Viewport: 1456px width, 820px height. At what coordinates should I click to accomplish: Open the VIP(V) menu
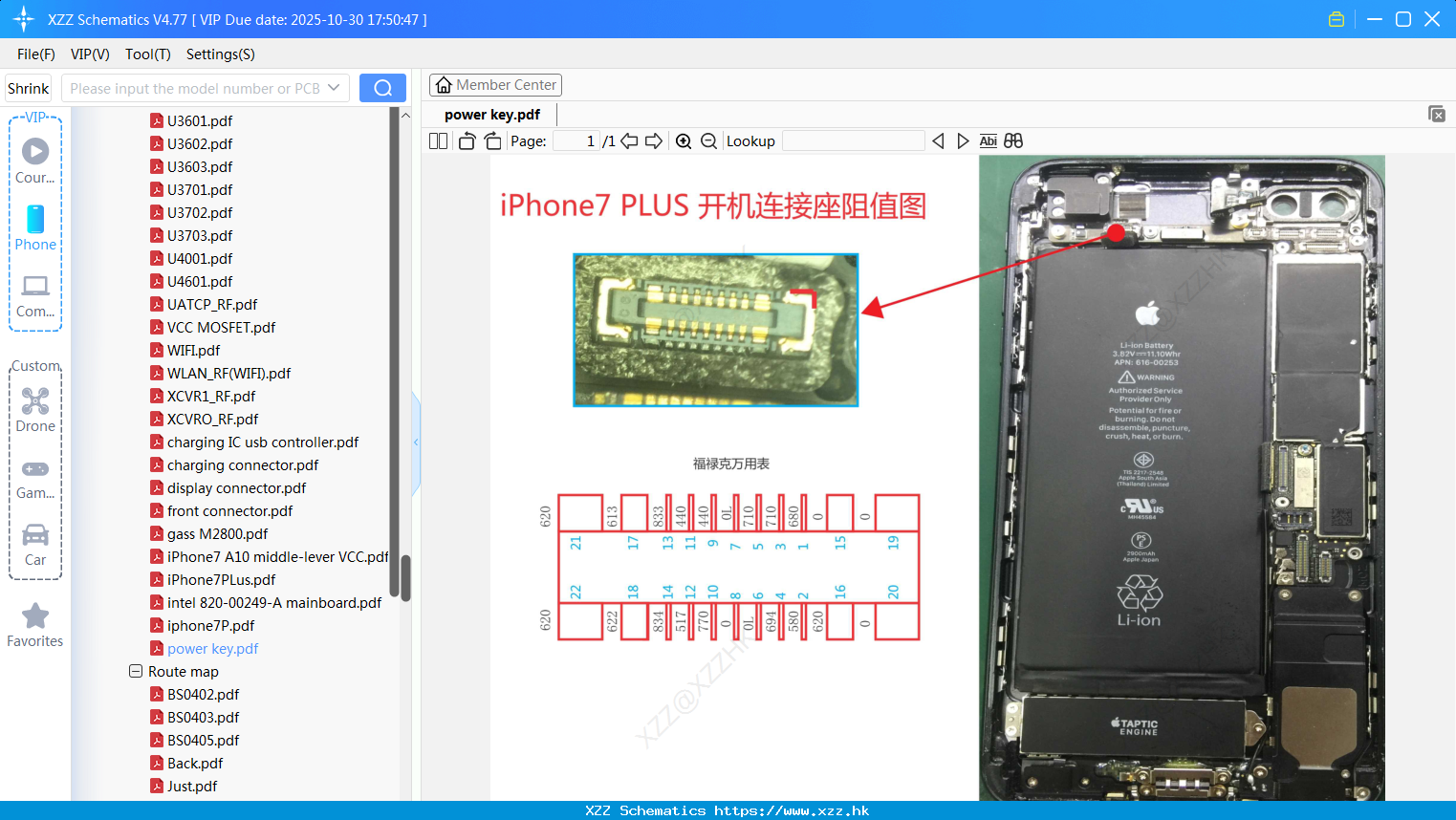tap(90, 54)
